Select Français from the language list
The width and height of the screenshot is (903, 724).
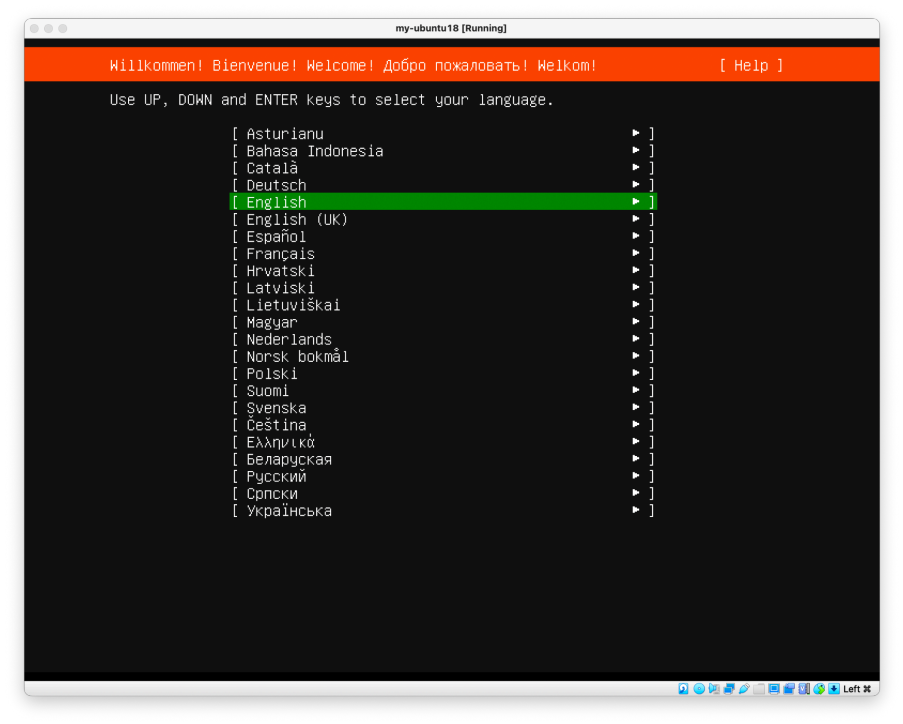(x=443, y=253)
